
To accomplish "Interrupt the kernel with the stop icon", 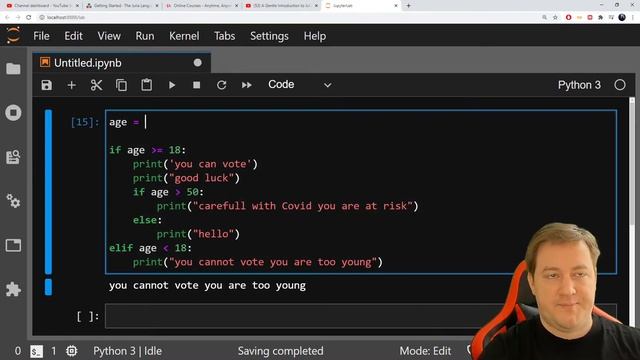I will (x=197, y=85).
